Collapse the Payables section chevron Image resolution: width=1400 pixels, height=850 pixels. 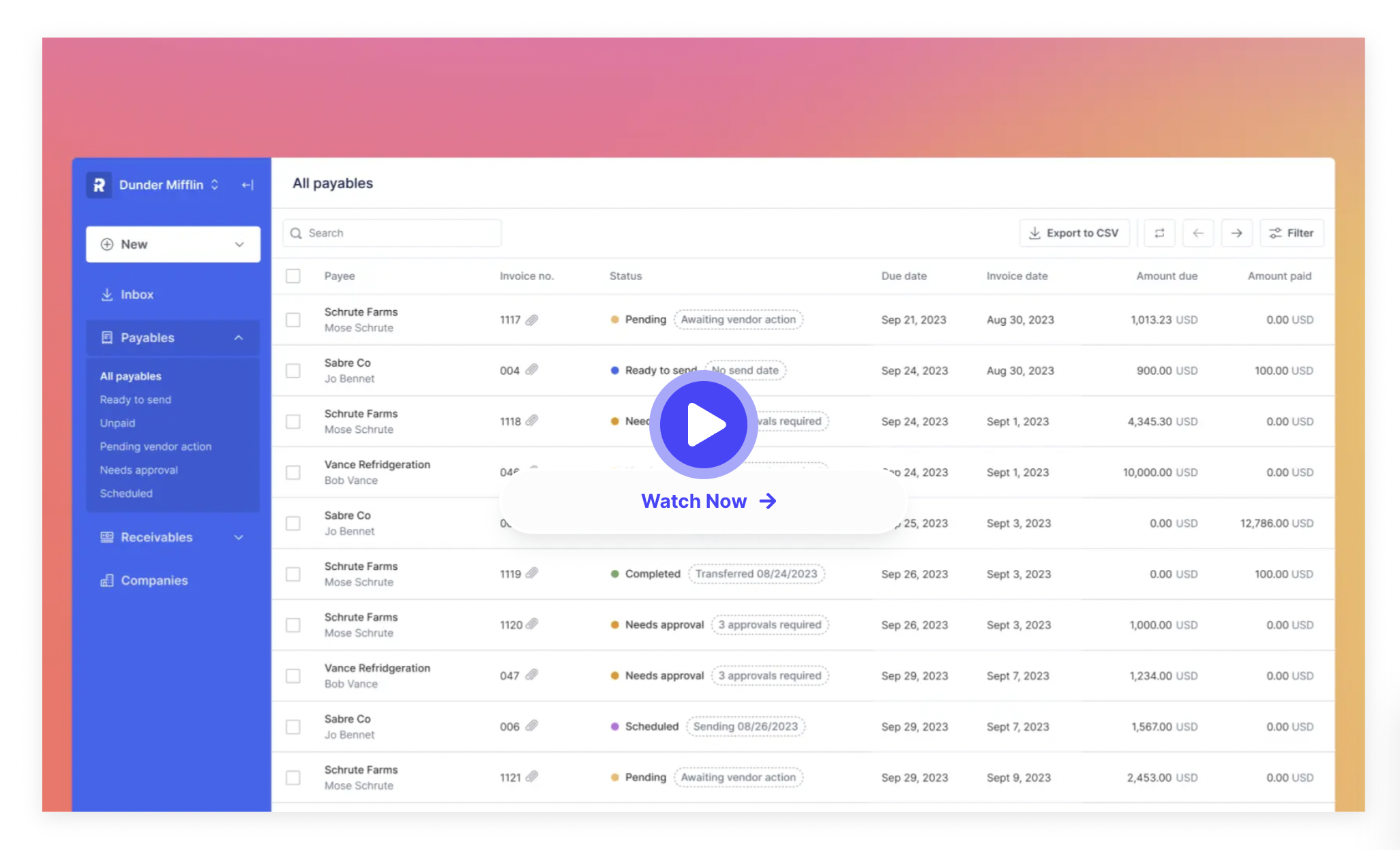click(239, 337)
